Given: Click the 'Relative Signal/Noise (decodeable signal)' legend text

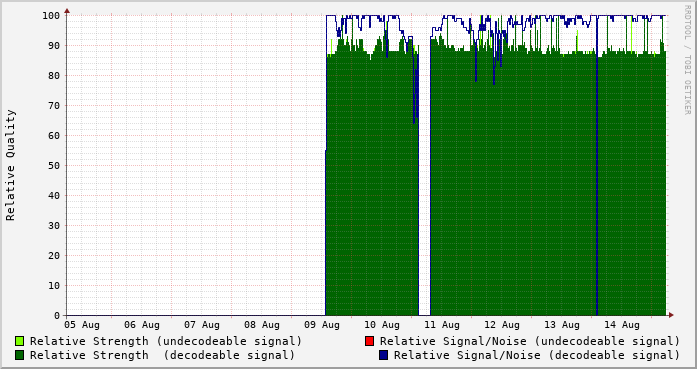Looking at the screenshot, I should (537, 355).
